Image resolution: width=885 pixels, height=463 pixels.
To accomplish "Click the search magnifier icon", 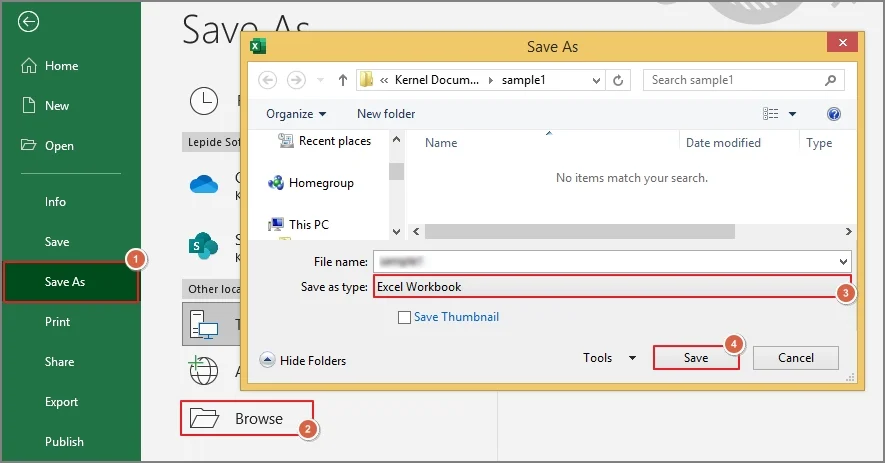I will (830, 80).
